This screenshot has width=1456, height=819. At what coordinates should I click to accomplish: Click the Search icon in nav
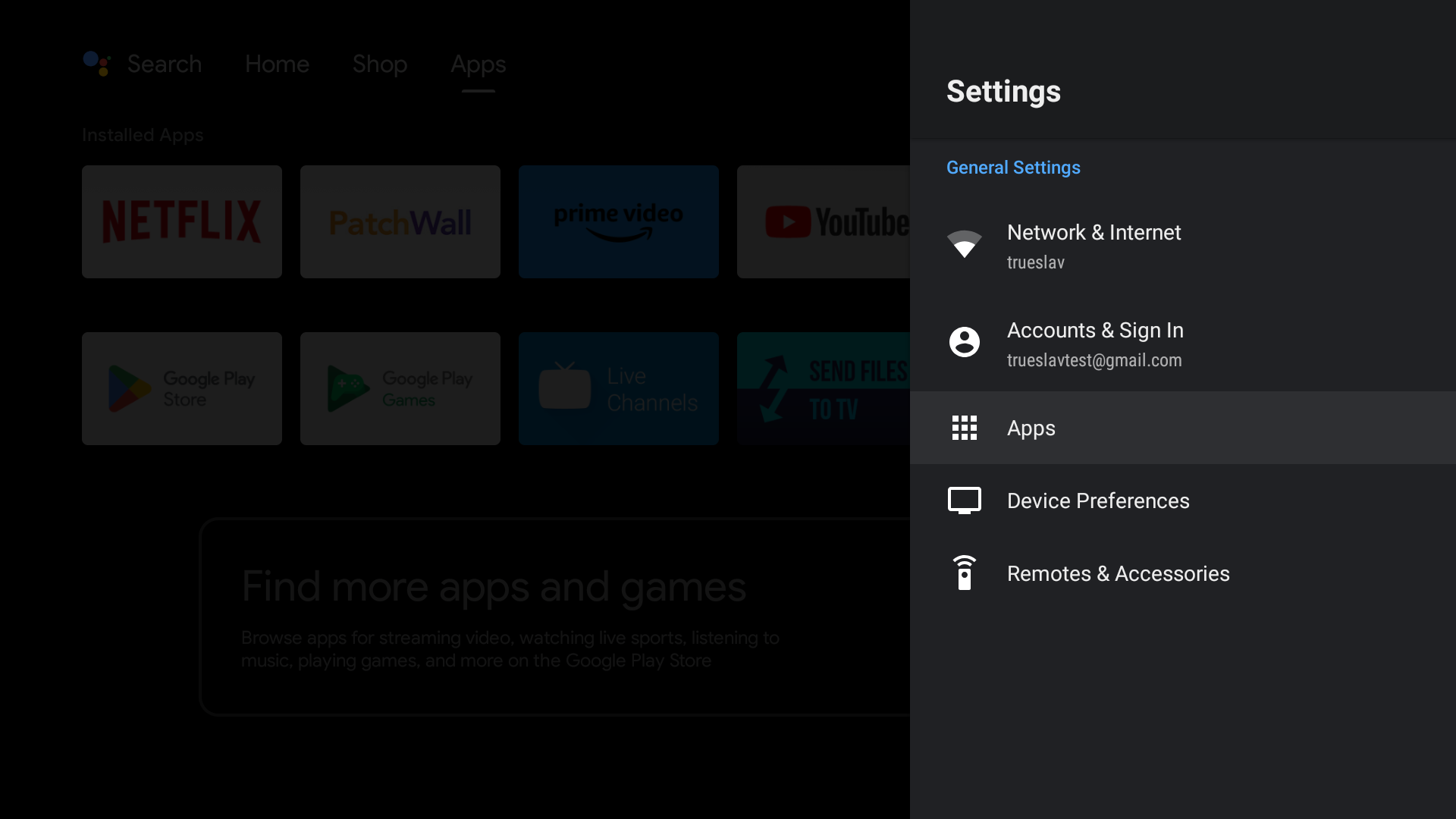pos(96,63)
